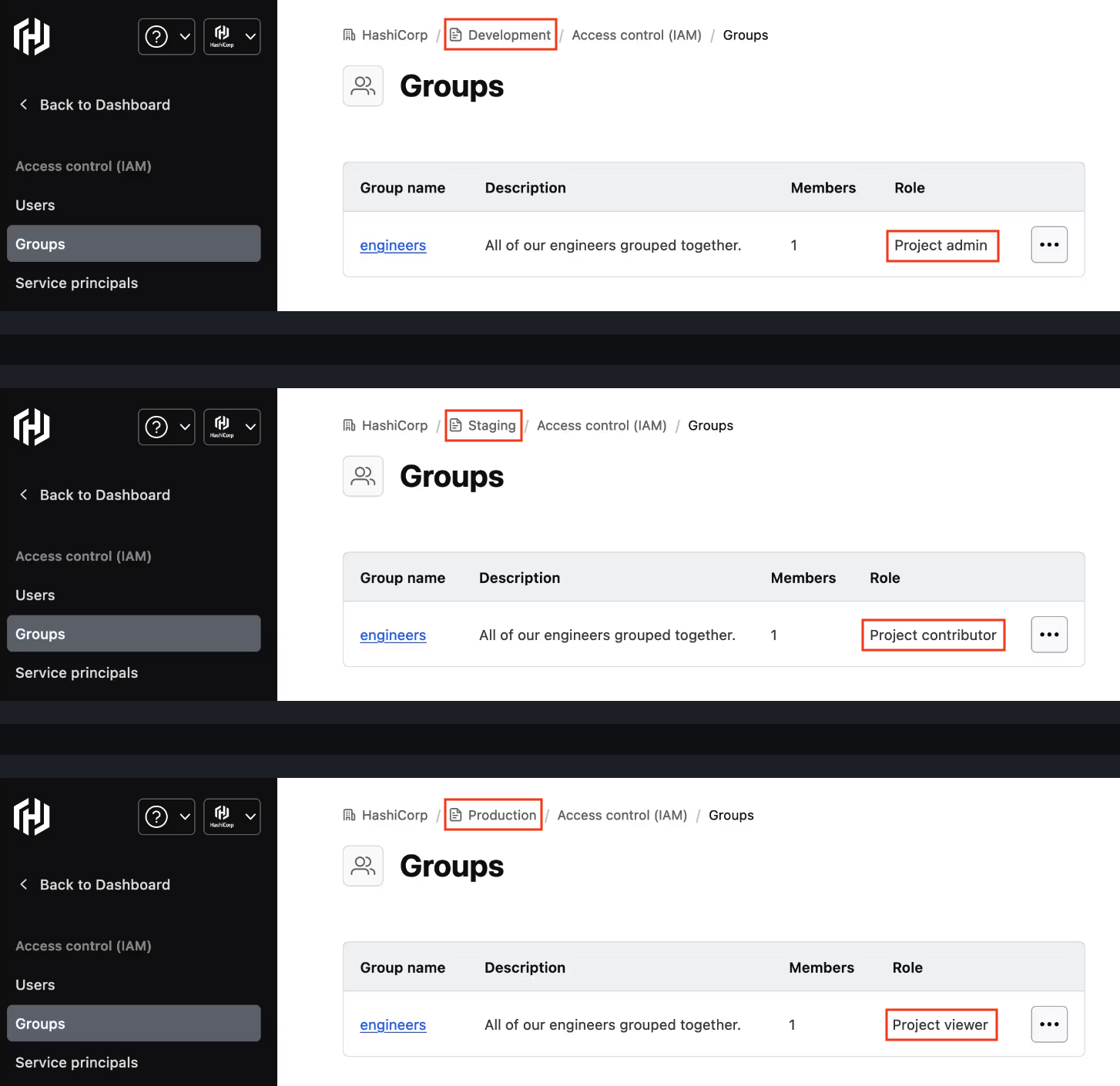Screen dimensions: 1120x1086
Task: Select Groups in the Production sidebar
Action: click(134, 1024)
